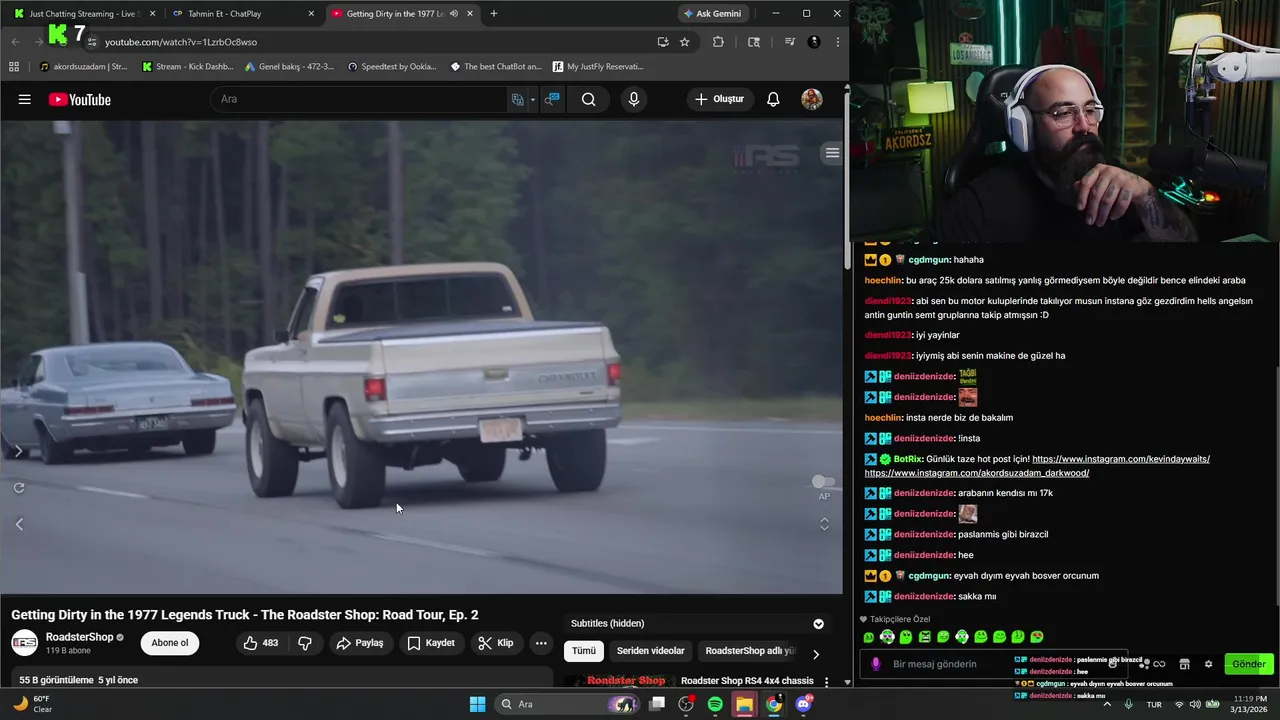Viewport: 1280px width, 720px height.
Task: Open the kevindaywaits Instagram link in chat
Action: [1121, 459]
